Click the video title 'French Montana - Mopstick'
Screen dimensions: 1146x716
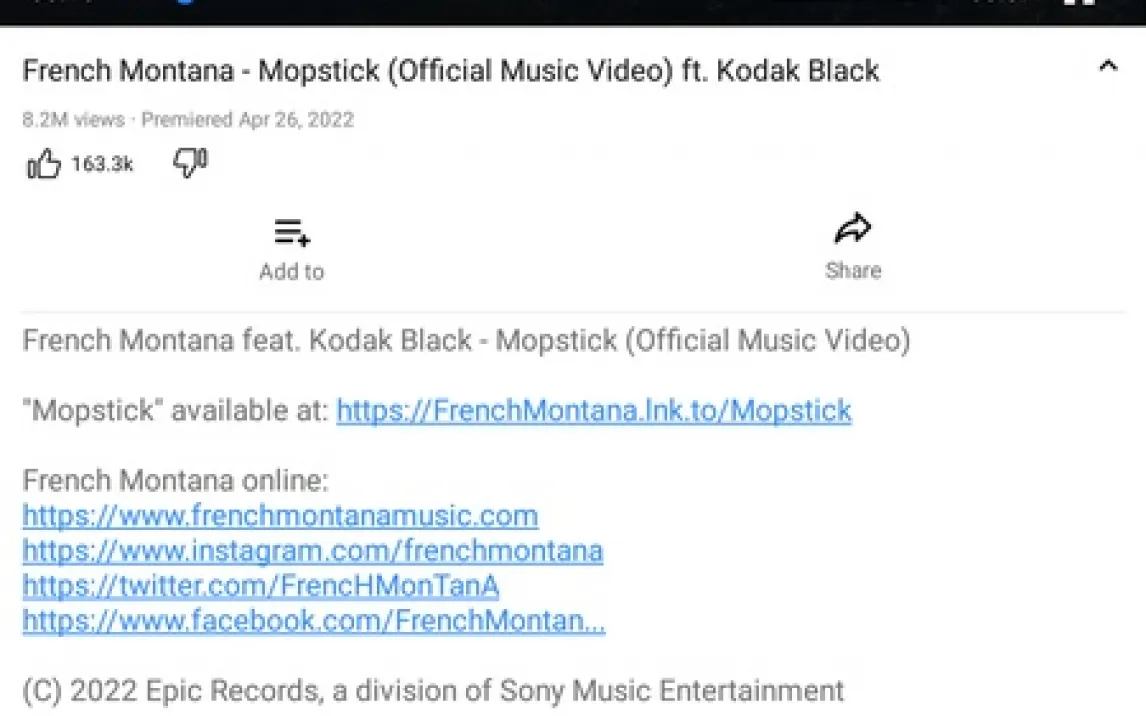point(451,71)
